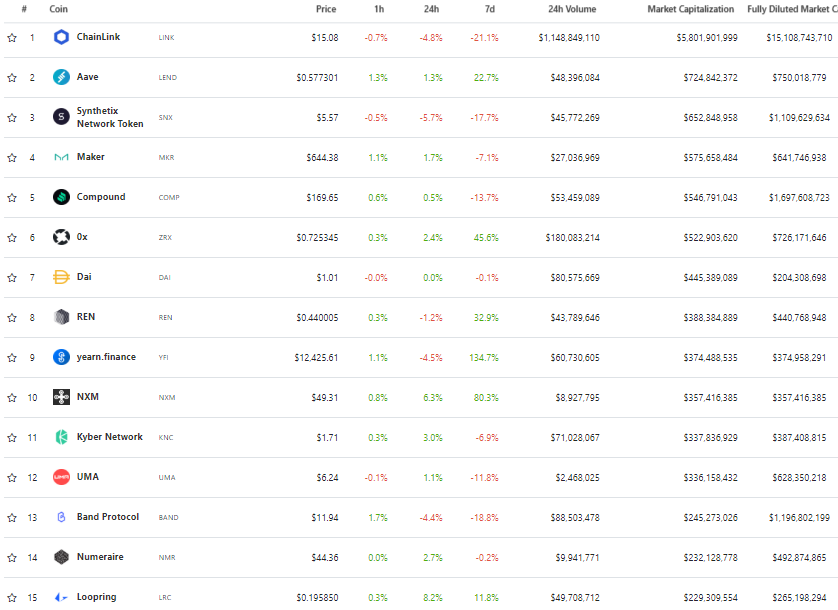Viewport: 838px width, 610px height.
Task: Open the Compound coin page link
Action: tap(101, 197)
